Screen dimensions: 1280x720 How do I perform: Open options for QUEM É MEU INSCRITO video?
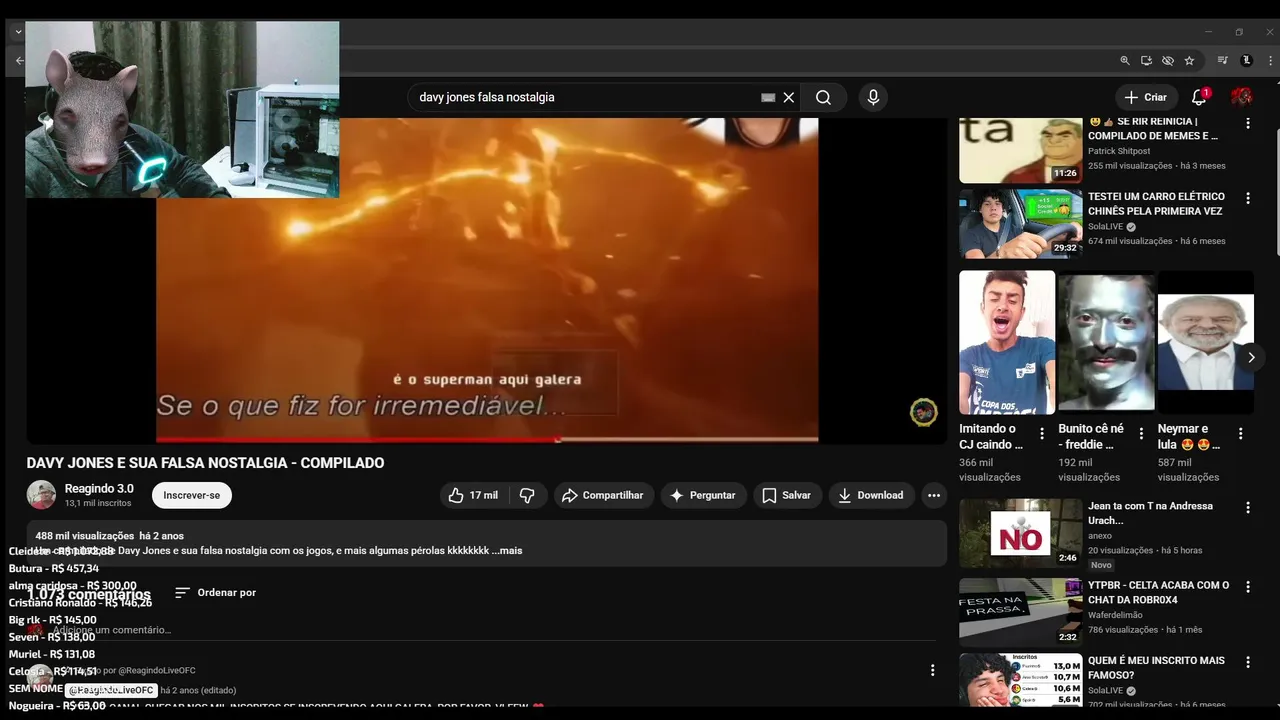pyautogui.click(x=1247, y=662)
